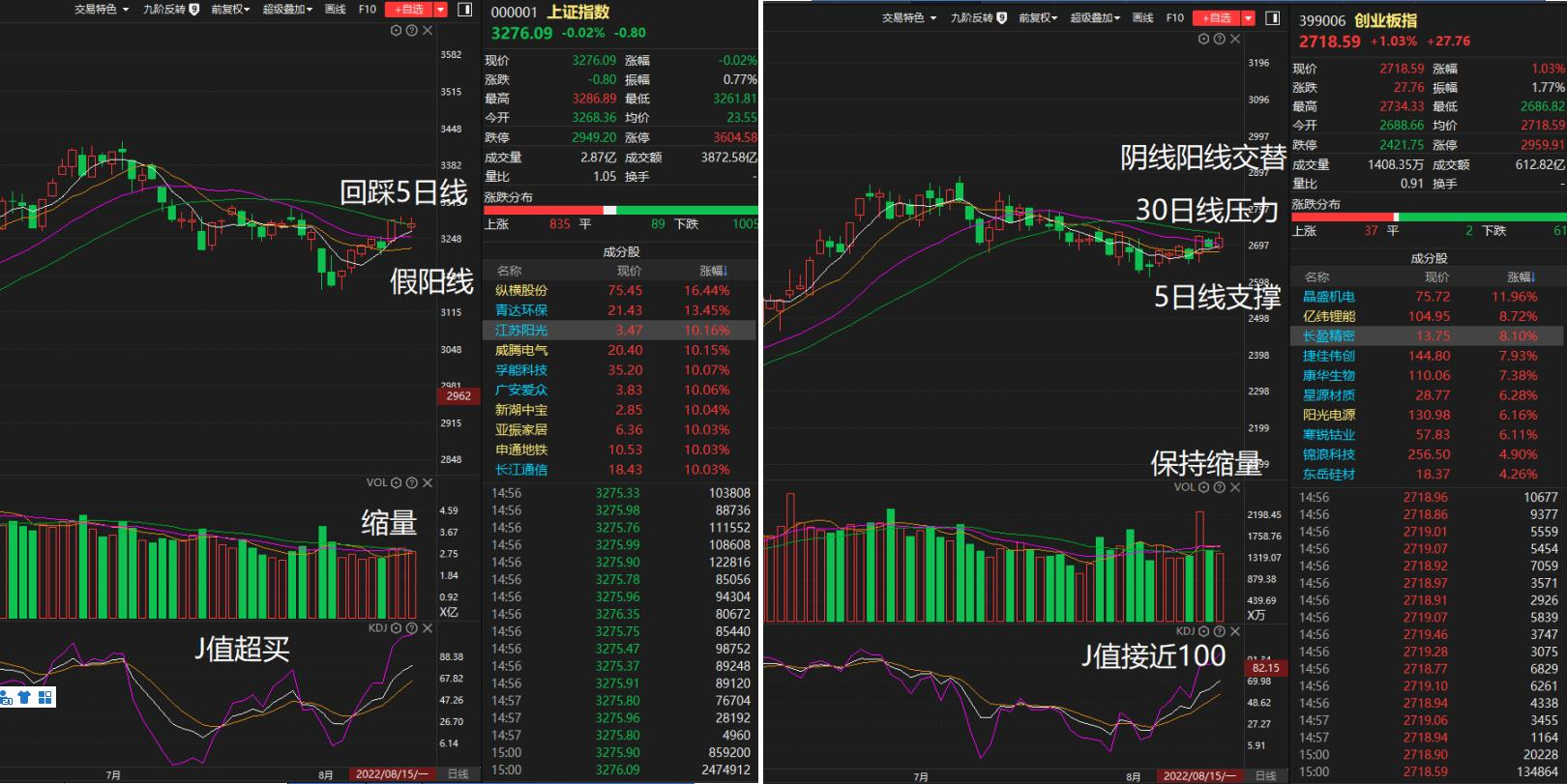Click the blue shirt skin icon

pos(24,697)
